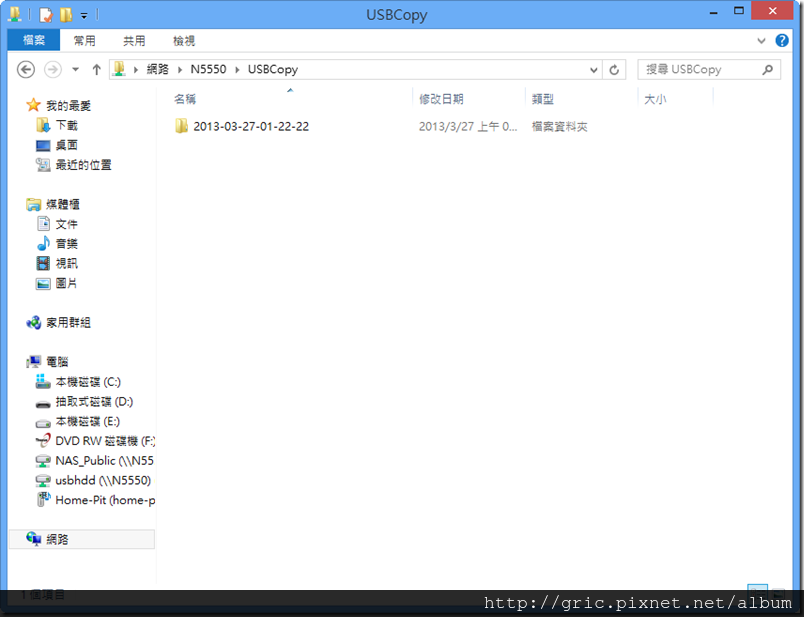Screen dimensions: 804x617
Task: Click the search USBCopy field
Action: pyautogui.click(x=709, y=69)
